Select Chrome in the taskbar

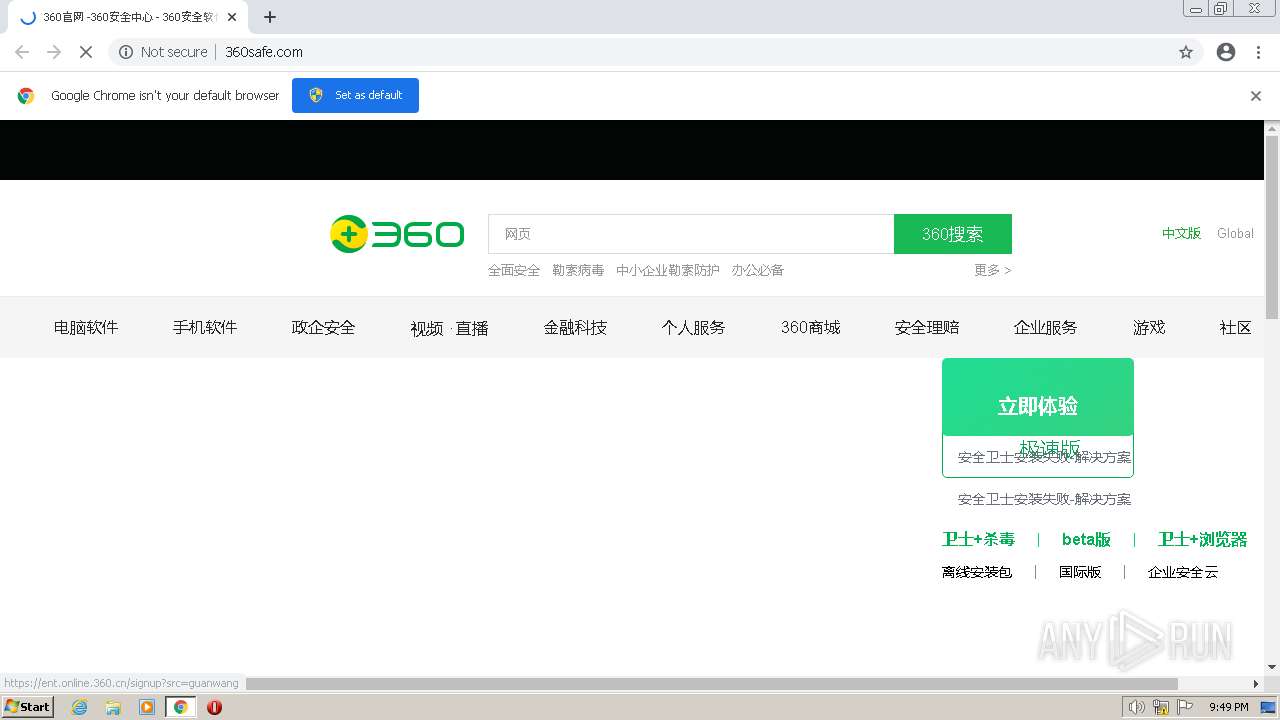(x=180, y=707)
